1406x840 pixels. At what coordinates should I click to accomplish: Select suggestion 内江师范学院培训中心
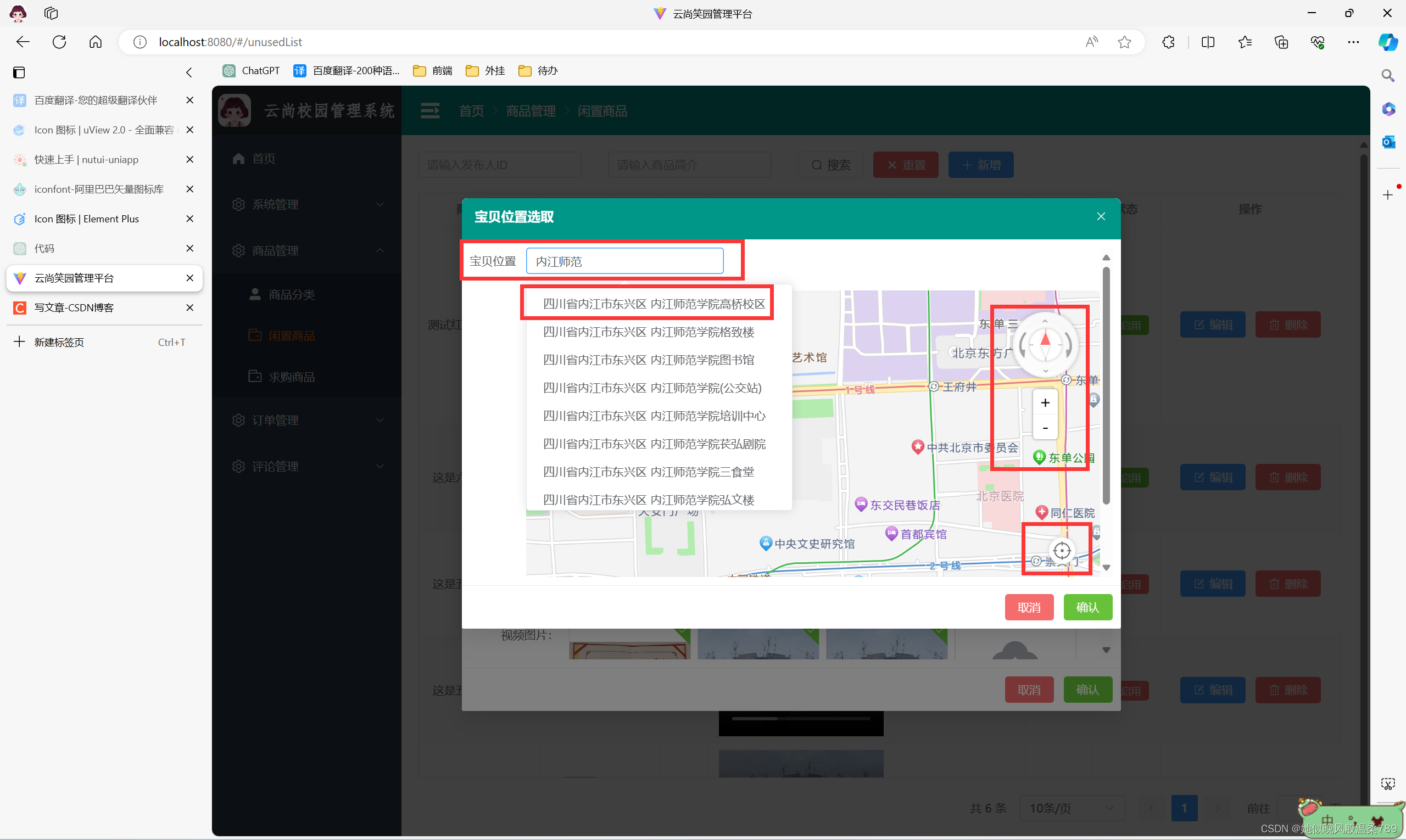(659, 416)
